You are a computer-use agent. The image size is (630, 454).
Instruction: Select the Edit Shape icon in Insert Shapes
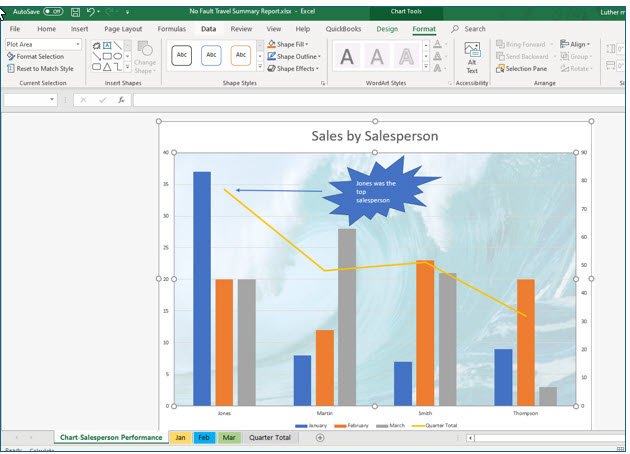96,45
